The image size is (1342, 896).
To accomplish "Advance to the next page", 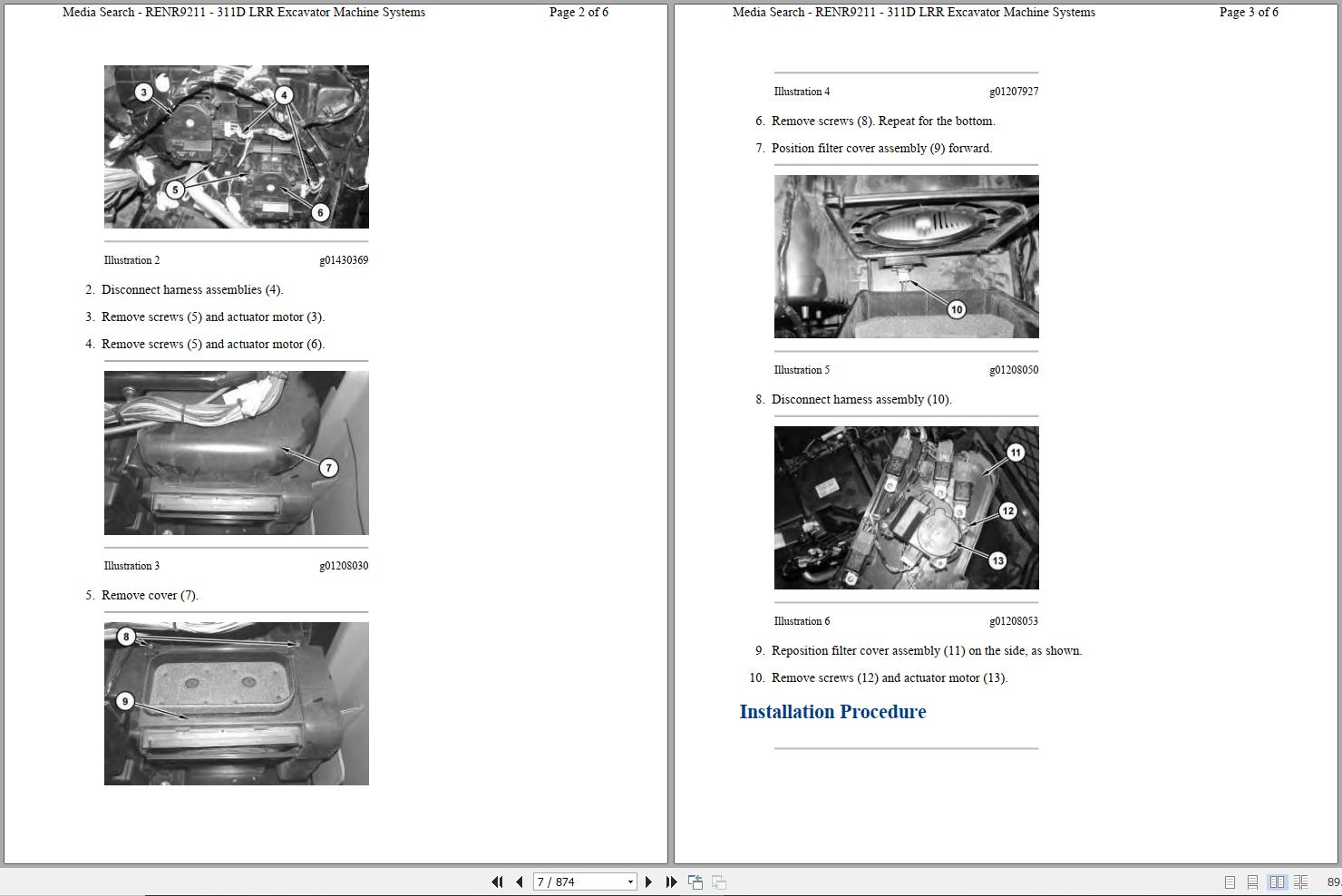I will tap(648, 881).
